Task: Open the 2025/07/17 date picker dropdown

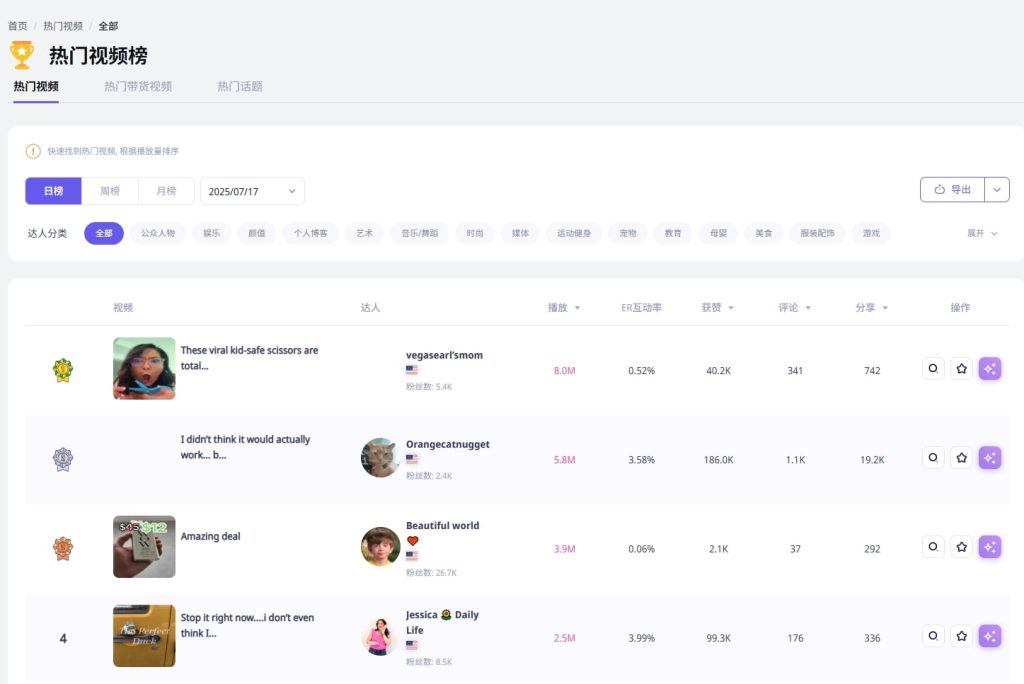Action: [252, 190]
